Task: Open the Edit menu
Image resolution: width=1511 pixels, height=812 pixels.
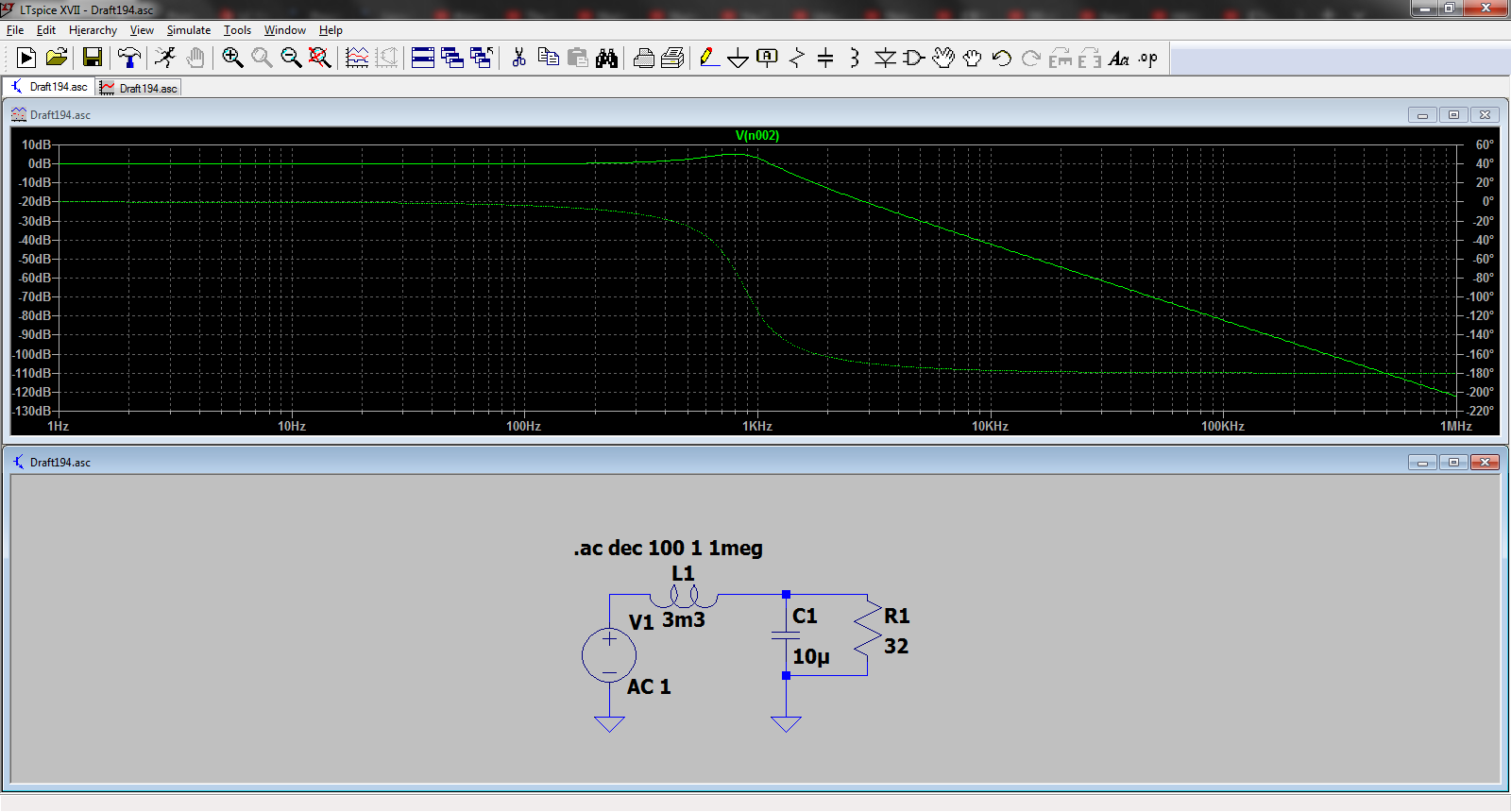Action: (x=45, y=30)
